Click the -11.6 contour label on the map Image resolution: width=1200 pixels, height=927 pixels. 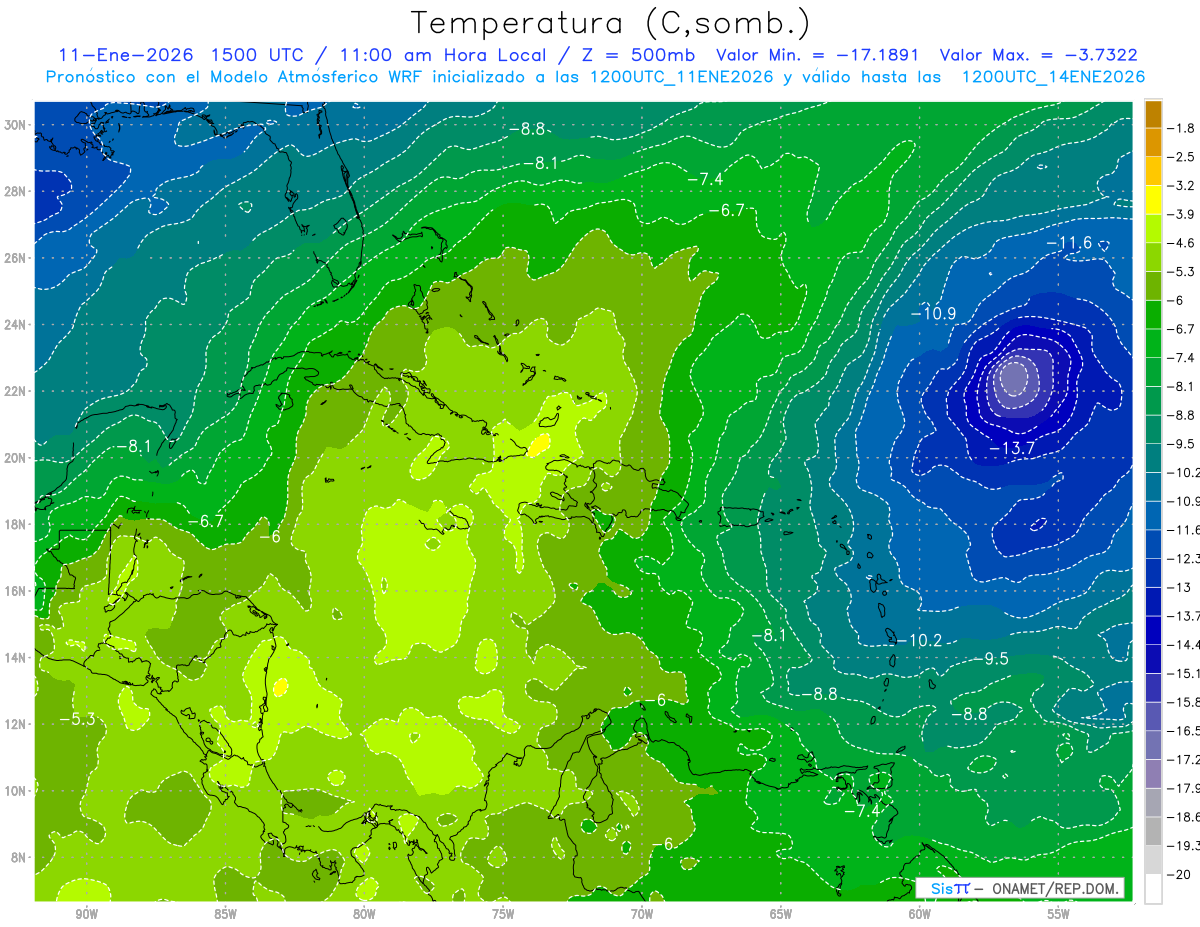pos(1069,243)
